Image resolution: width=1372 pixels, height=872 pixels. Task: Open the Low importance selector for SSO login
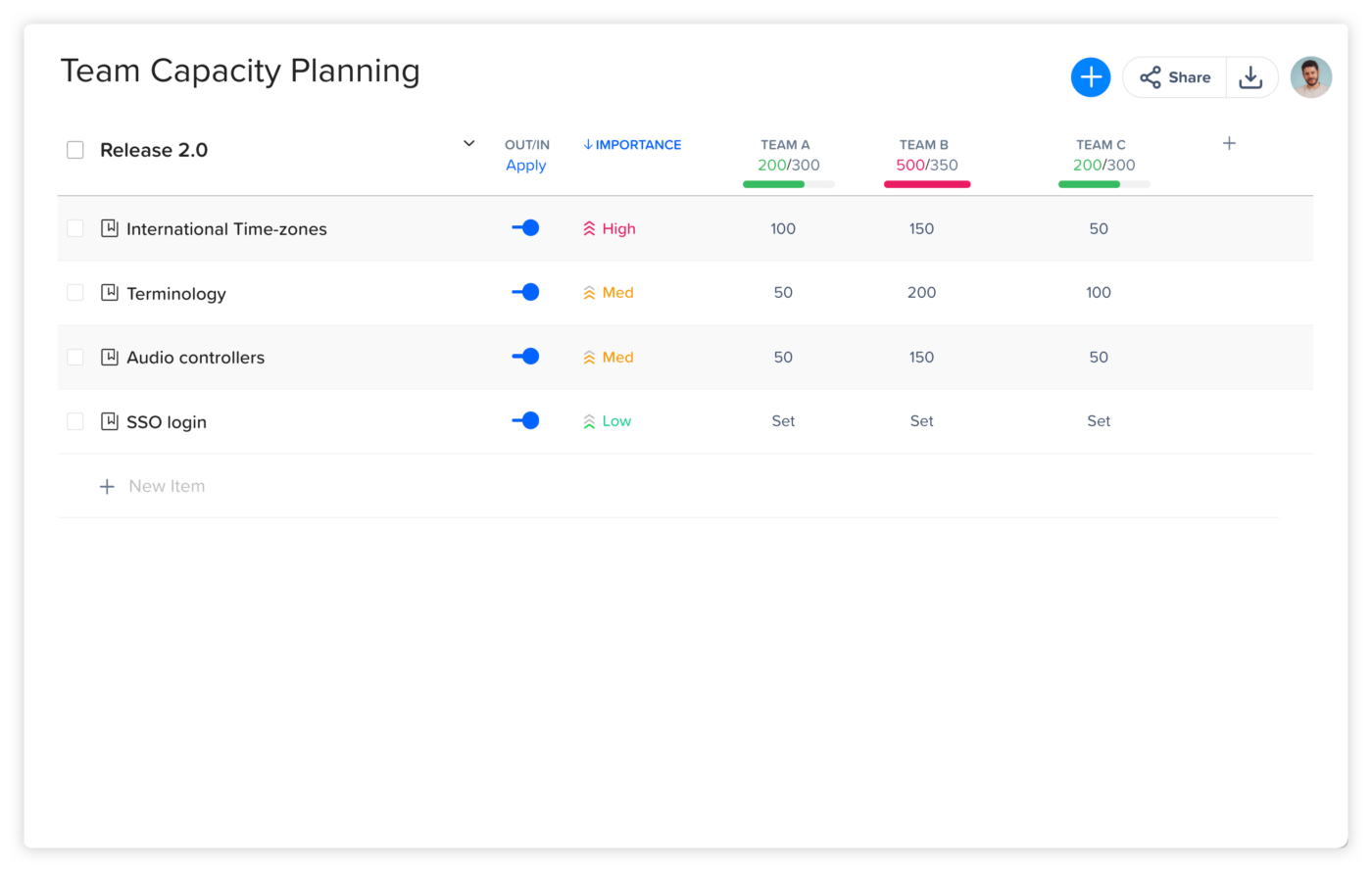608,421
